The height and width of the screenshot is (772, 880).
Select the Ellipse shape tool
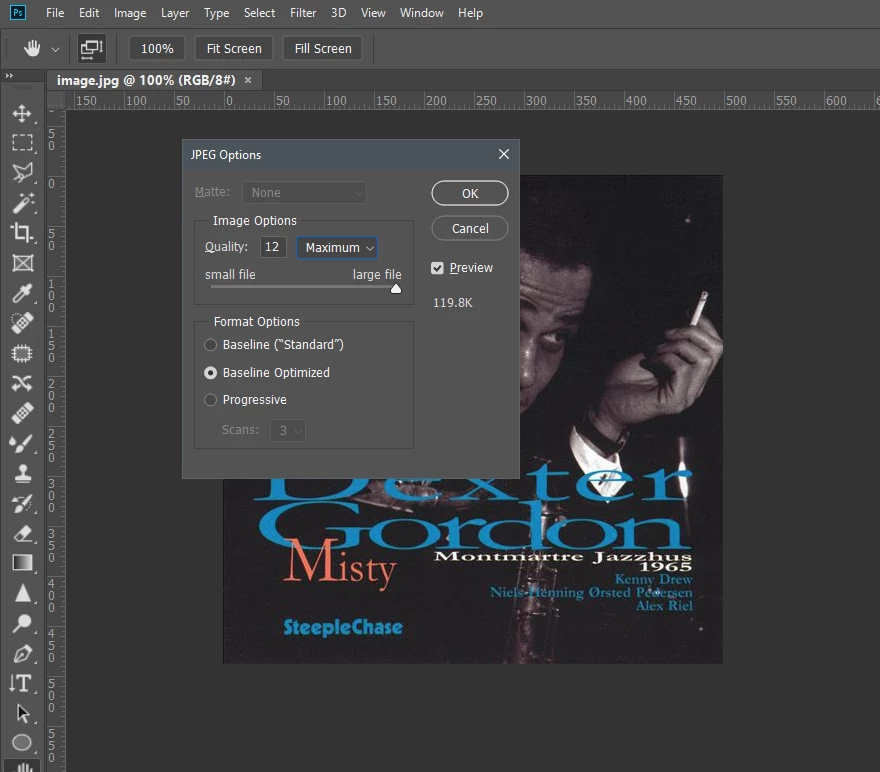click(22, 743)
